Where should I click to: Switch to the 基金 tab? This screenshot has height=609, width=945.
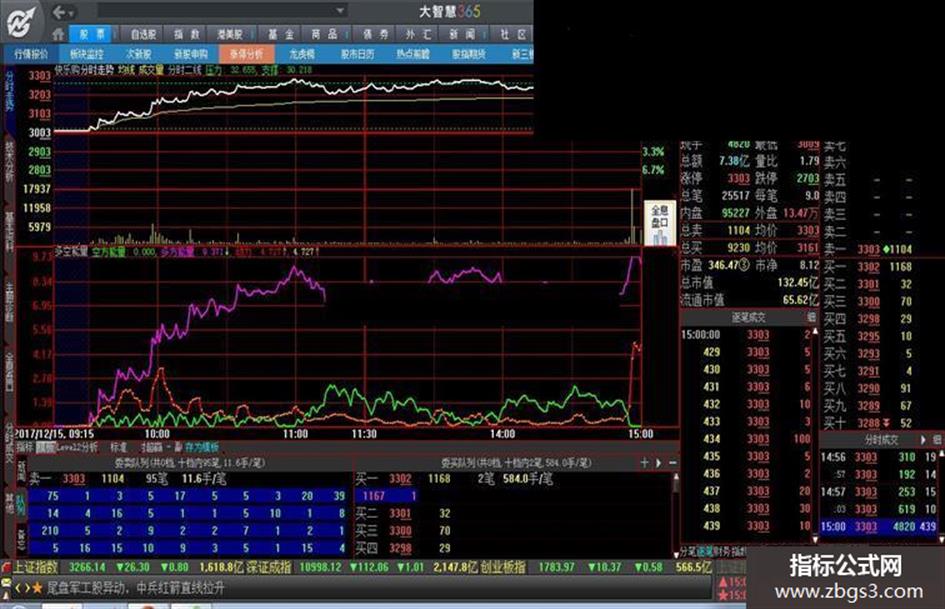(x=281, y=35)
